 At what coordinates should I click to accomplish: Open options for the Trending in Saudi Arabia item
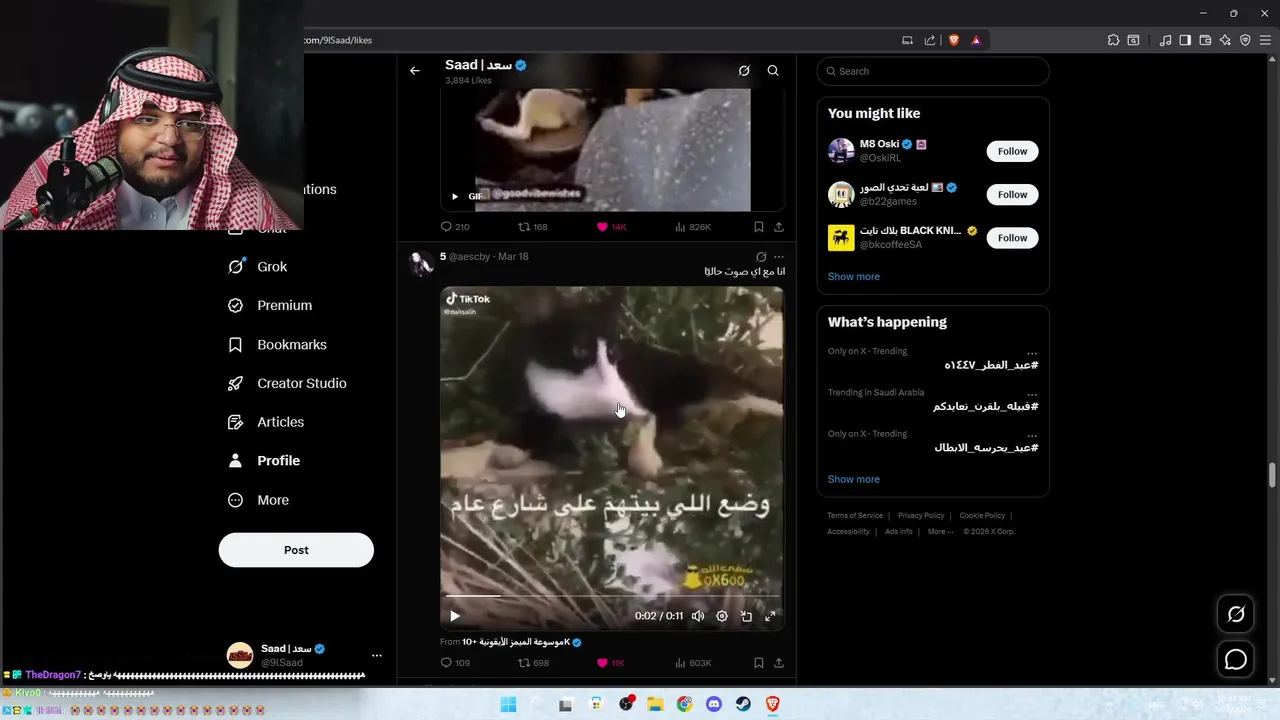coord(1032,393)
